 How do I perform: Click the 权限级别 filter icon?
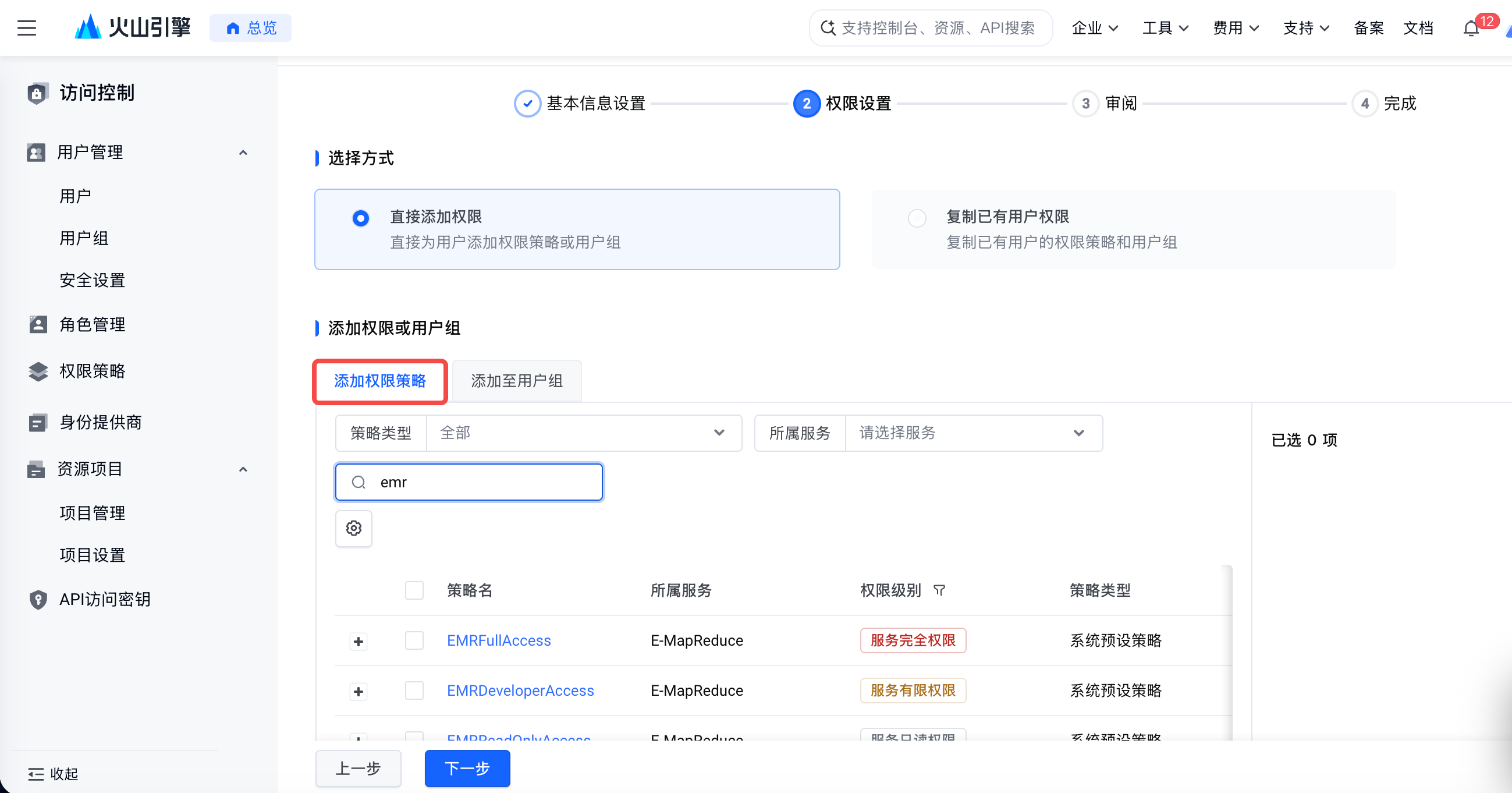pos(939,590)
